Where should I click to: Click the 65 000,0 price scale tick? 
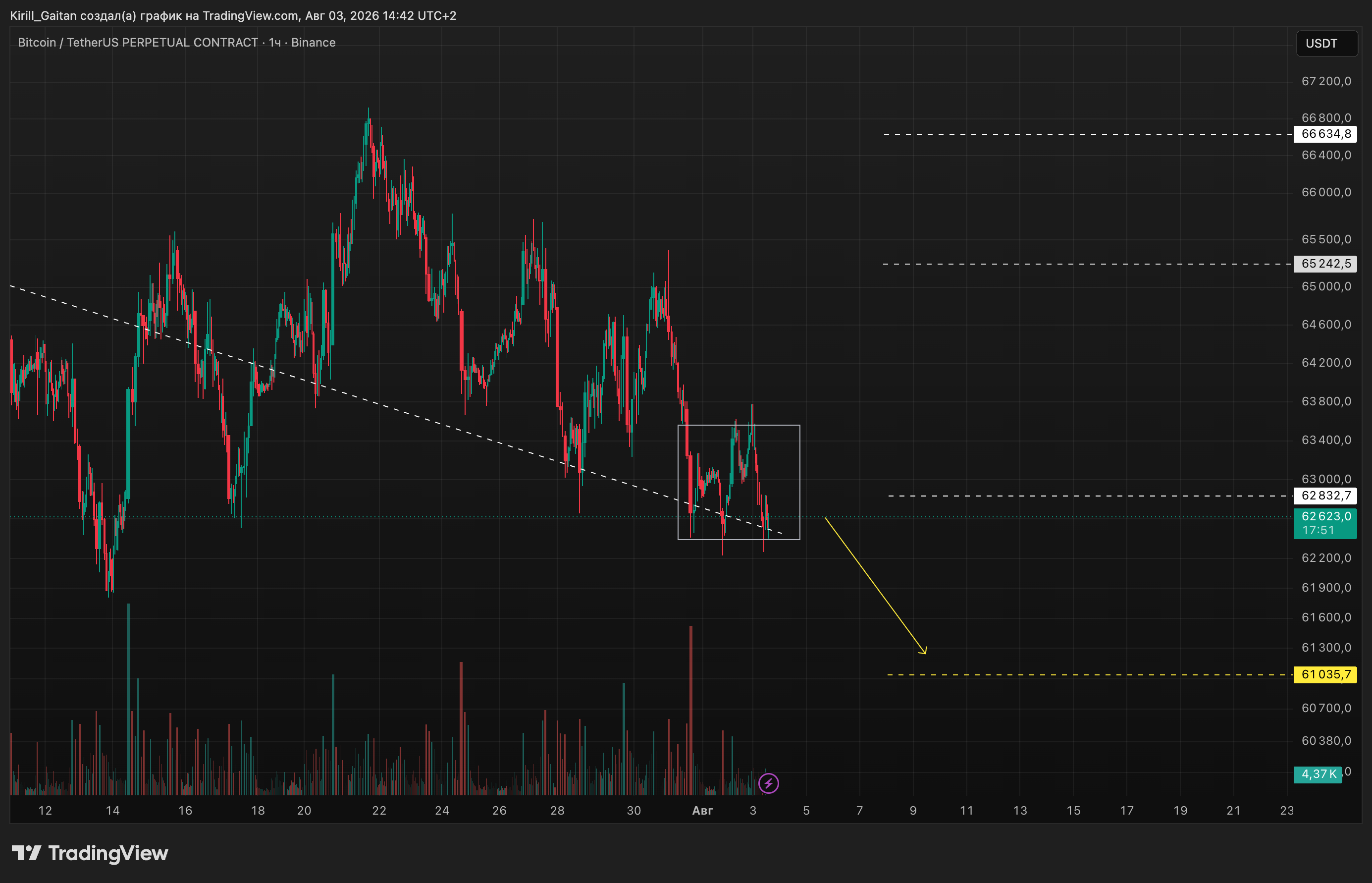1326,287
